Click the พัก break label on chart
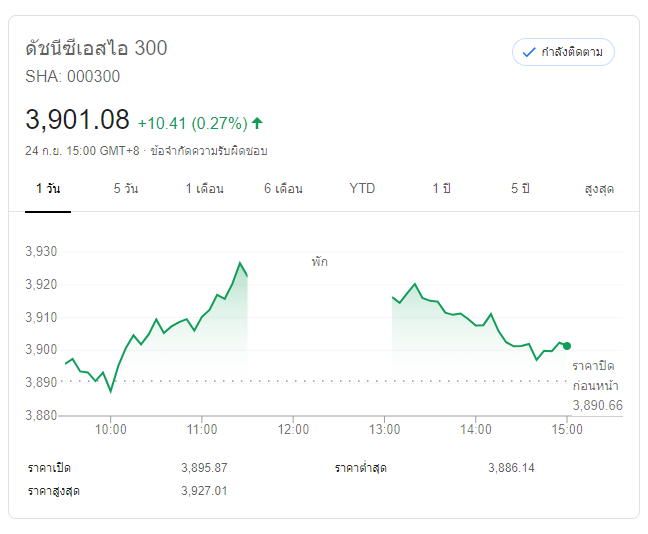This screenshot has height=534, width=648. click(x=319, y=262)
